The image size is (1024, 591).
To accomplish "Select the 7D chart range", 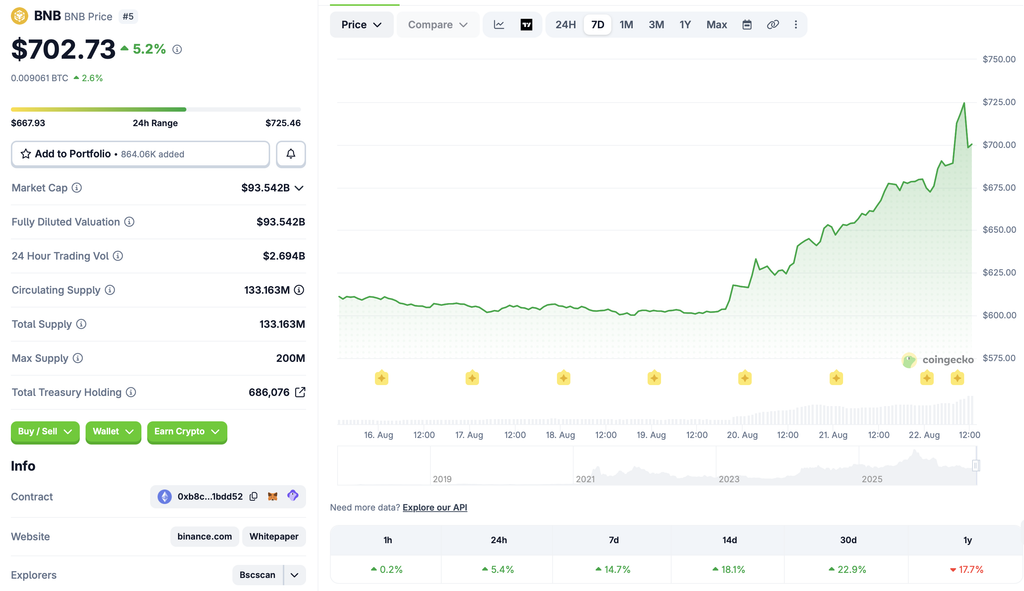I will 598,25.
